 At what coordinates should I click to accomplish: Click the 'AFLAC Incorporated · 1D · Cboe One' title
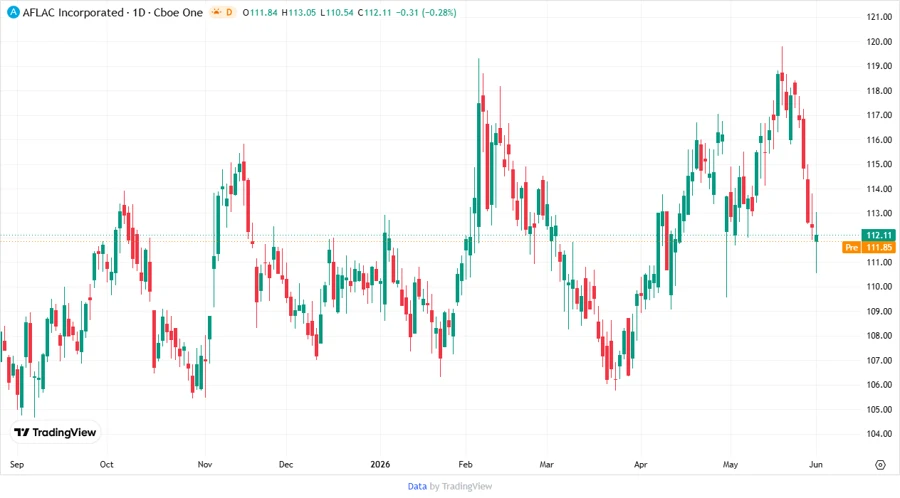(112, 12)
